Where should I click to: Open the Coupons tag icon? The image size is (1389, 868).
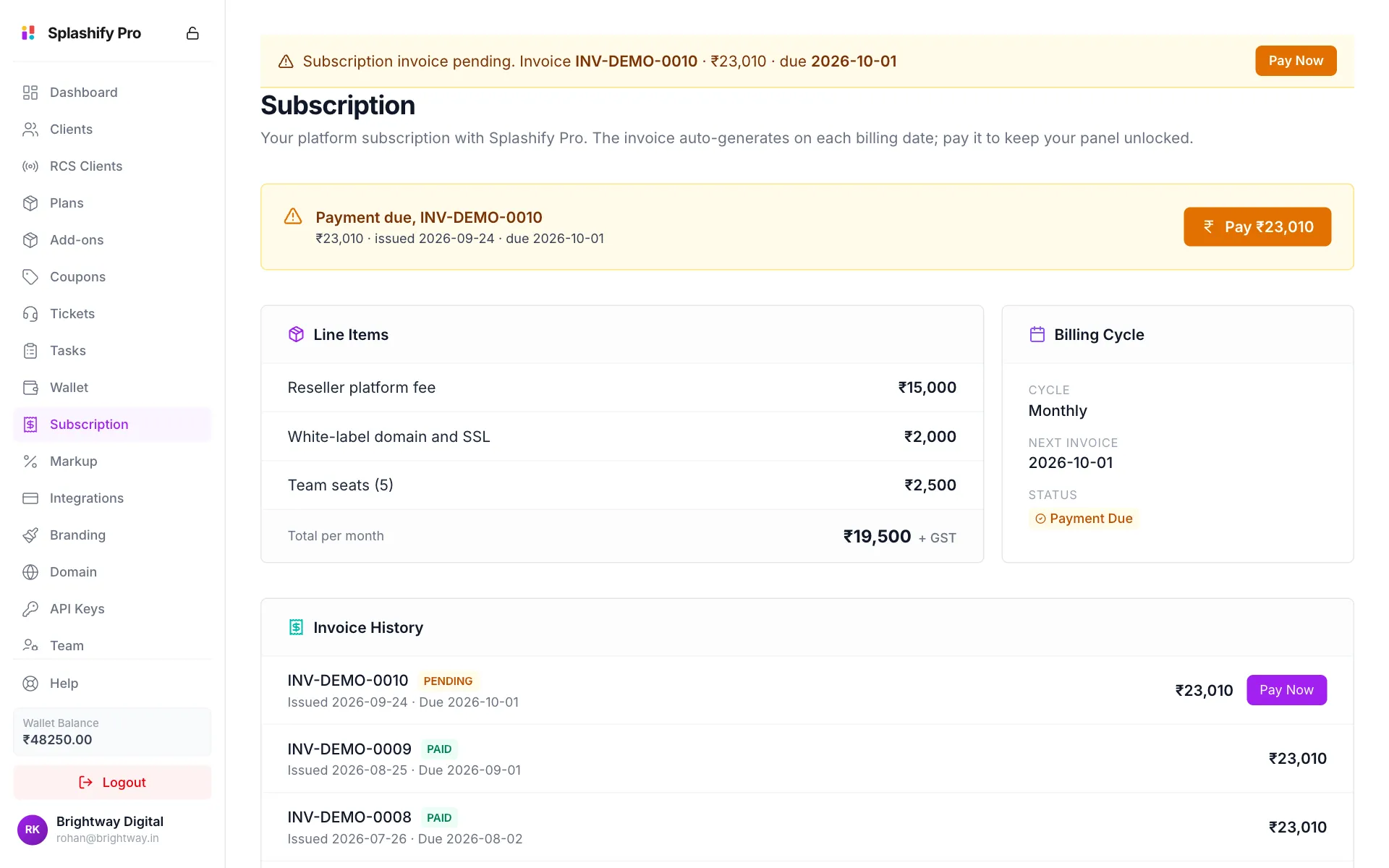pos(30,277)
